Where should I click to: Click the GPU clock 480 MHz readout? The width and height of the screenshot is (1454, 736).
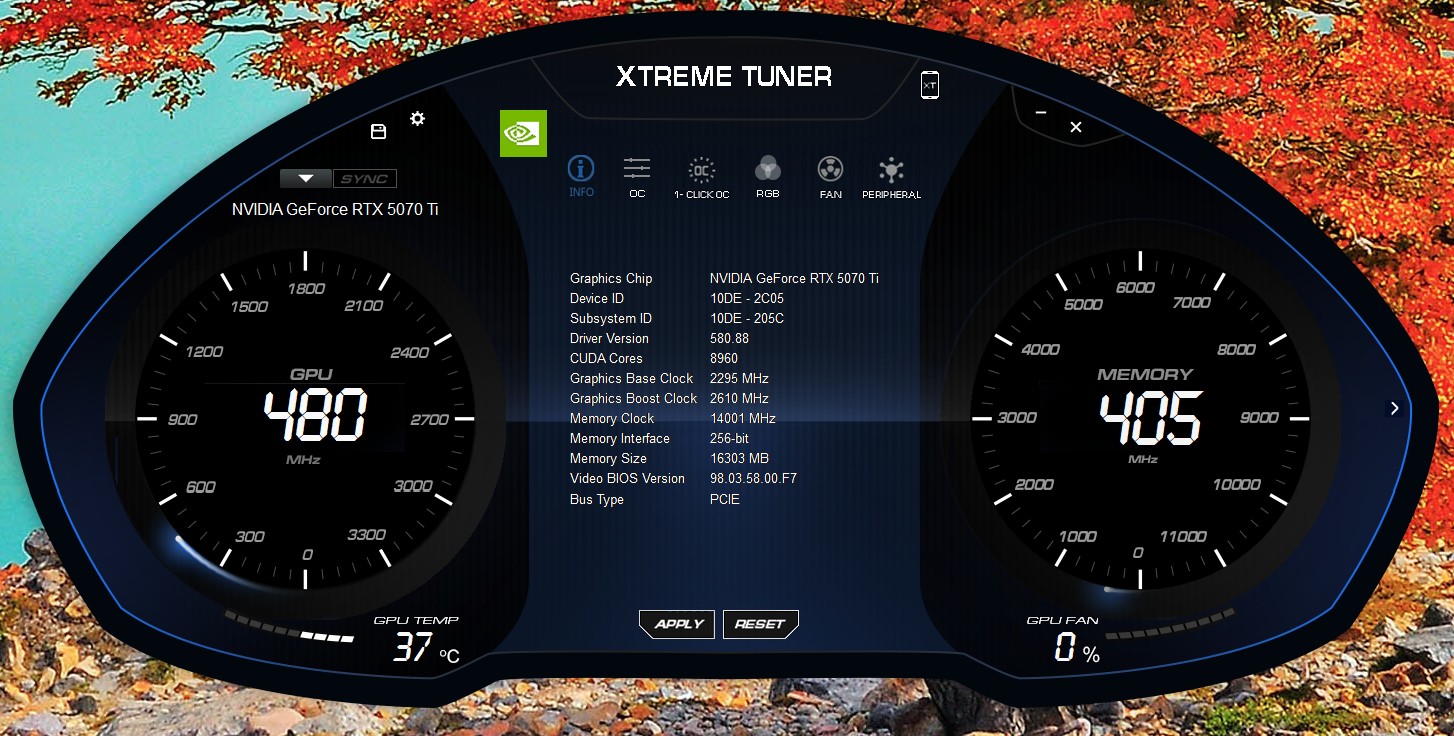315,416
